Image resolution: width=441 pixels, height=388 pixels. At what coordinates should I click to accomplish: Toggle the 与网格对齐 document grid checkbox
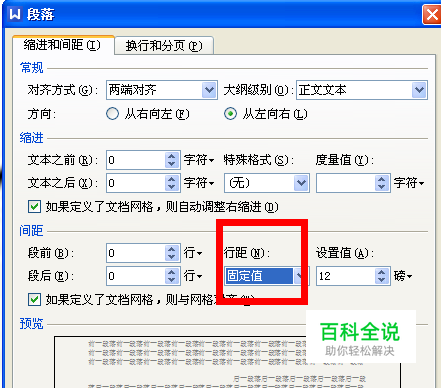[34, 299]
